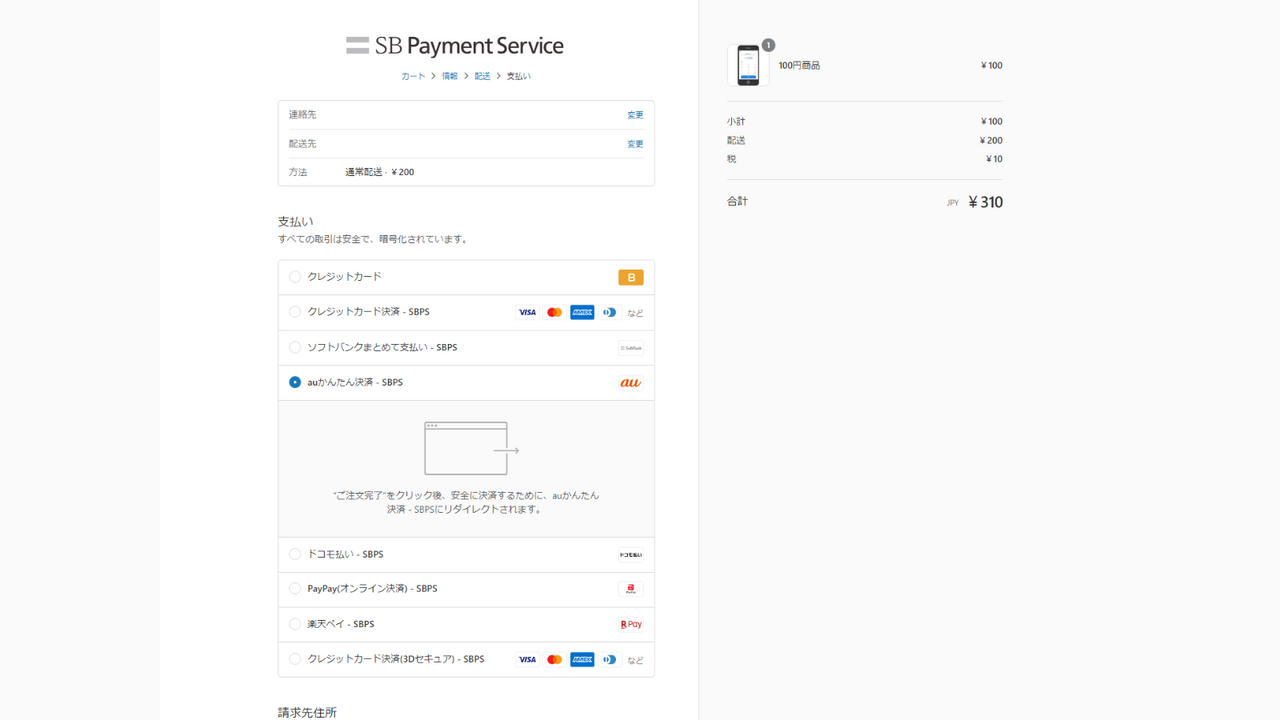Screen dimensions: 1280x720
Task: Click the redirect browser window illustration
Action: coord(471,448)
